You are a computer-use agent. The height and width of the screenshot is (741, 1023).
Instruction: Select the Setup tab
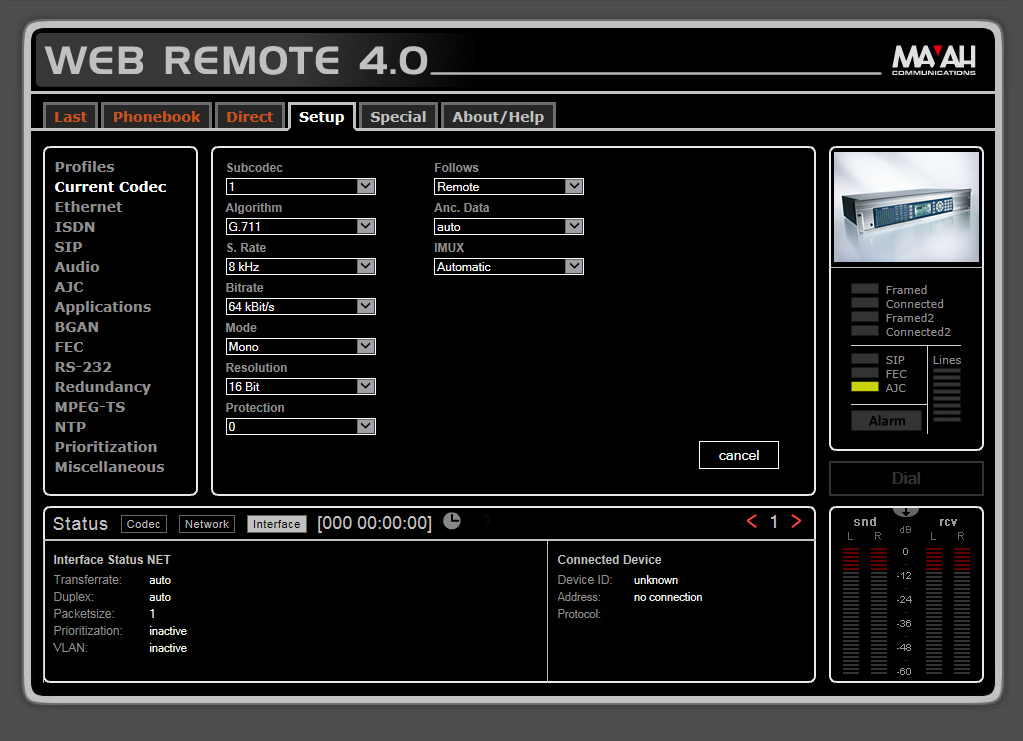[x=322, y=117]
